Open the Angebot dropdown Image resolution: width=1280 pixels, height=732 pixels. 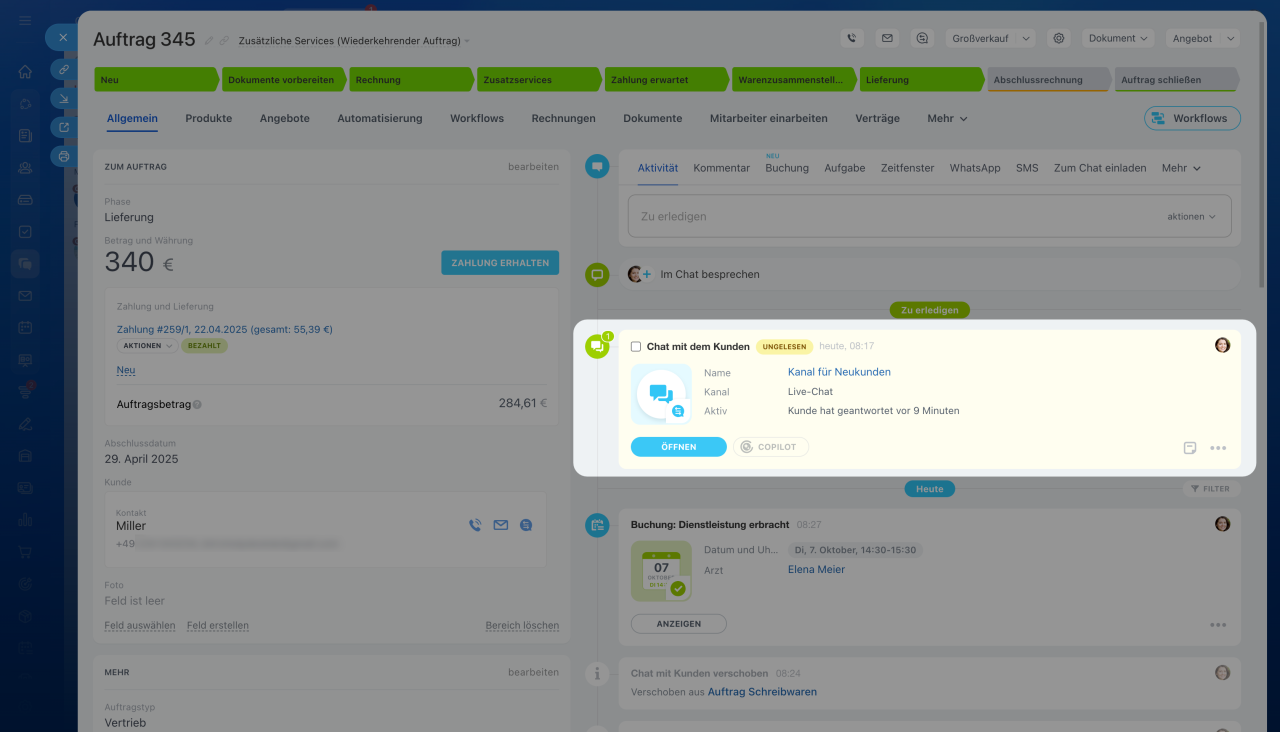1202,38
